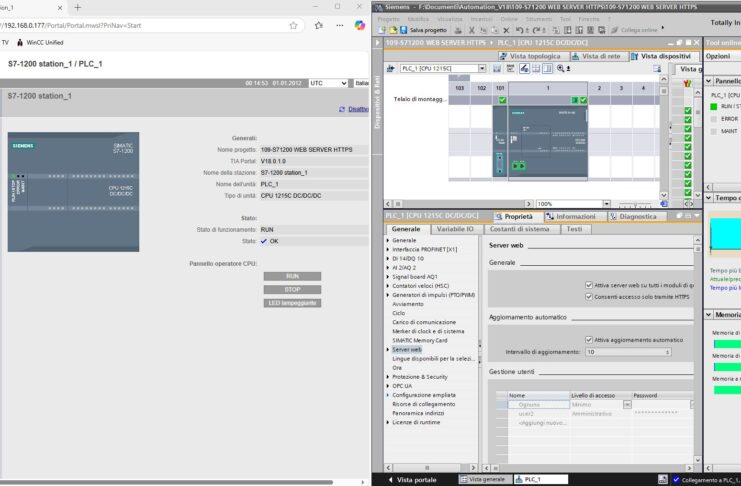
Task: Click the redo arrow icon
Action: click(x=536, y=30)
